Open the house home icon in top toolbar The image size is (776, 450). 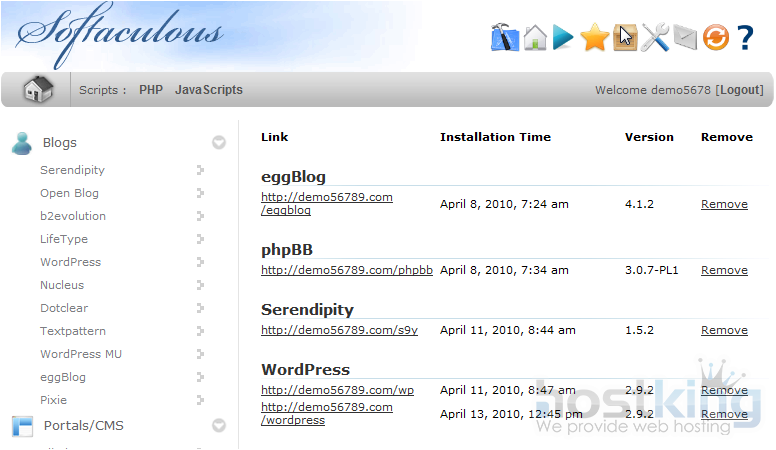click(x=535, y=38)
